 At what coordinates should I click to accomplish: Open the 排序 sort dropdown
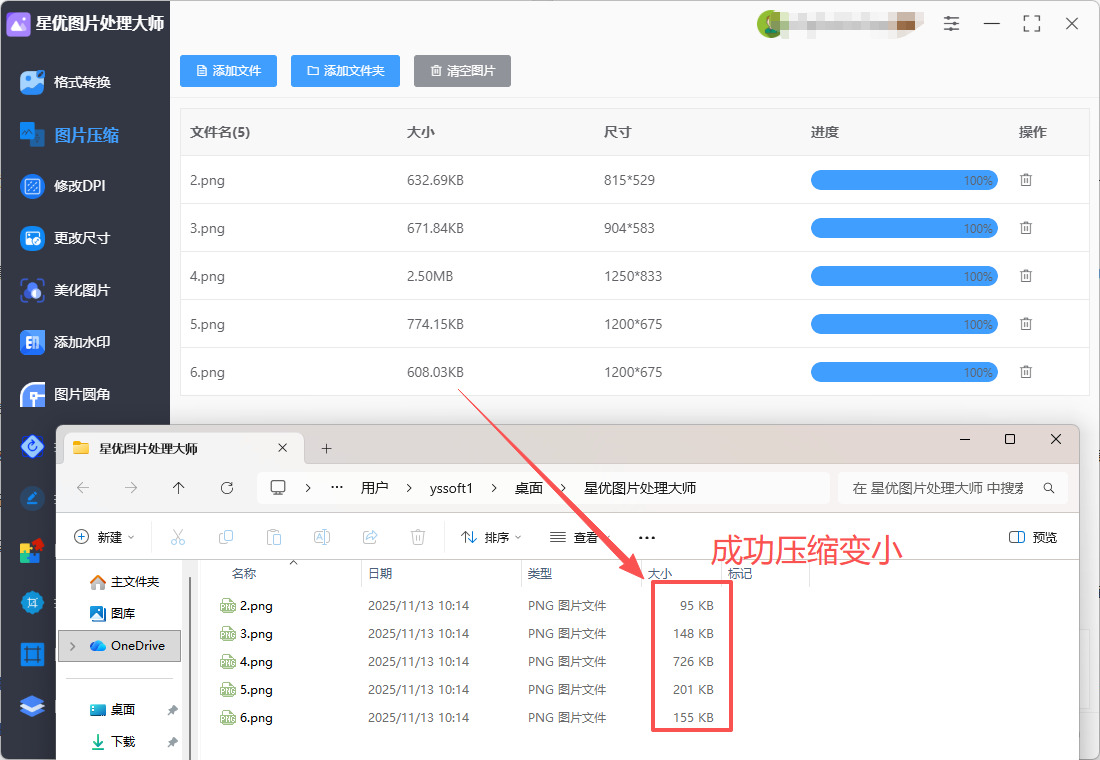[x=491, y=537]
